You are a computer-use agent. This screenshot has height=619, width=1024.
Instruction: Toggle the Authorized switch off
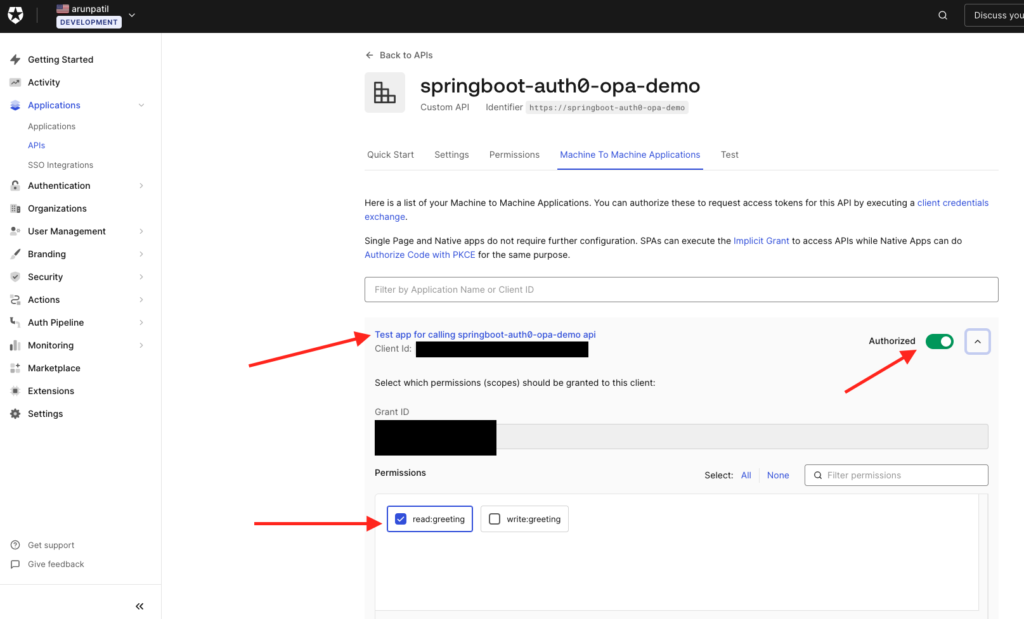pyautogui.click(x=939, y=342)
